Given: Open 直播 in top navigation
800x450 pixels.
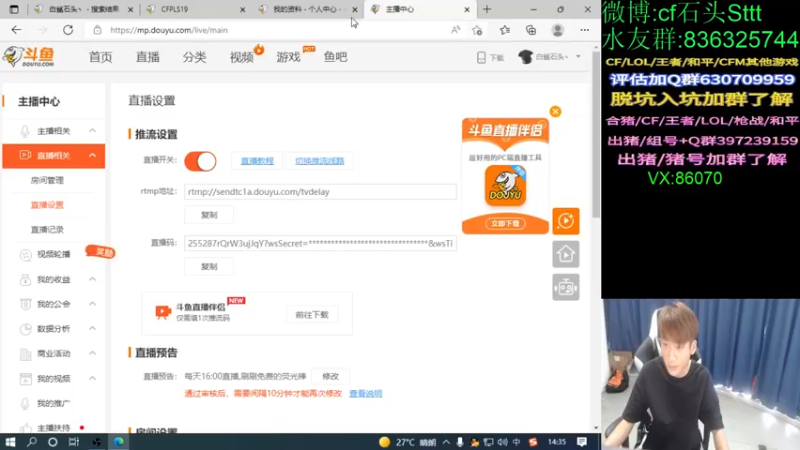Looking at the screenshot, I should [147, 57].
